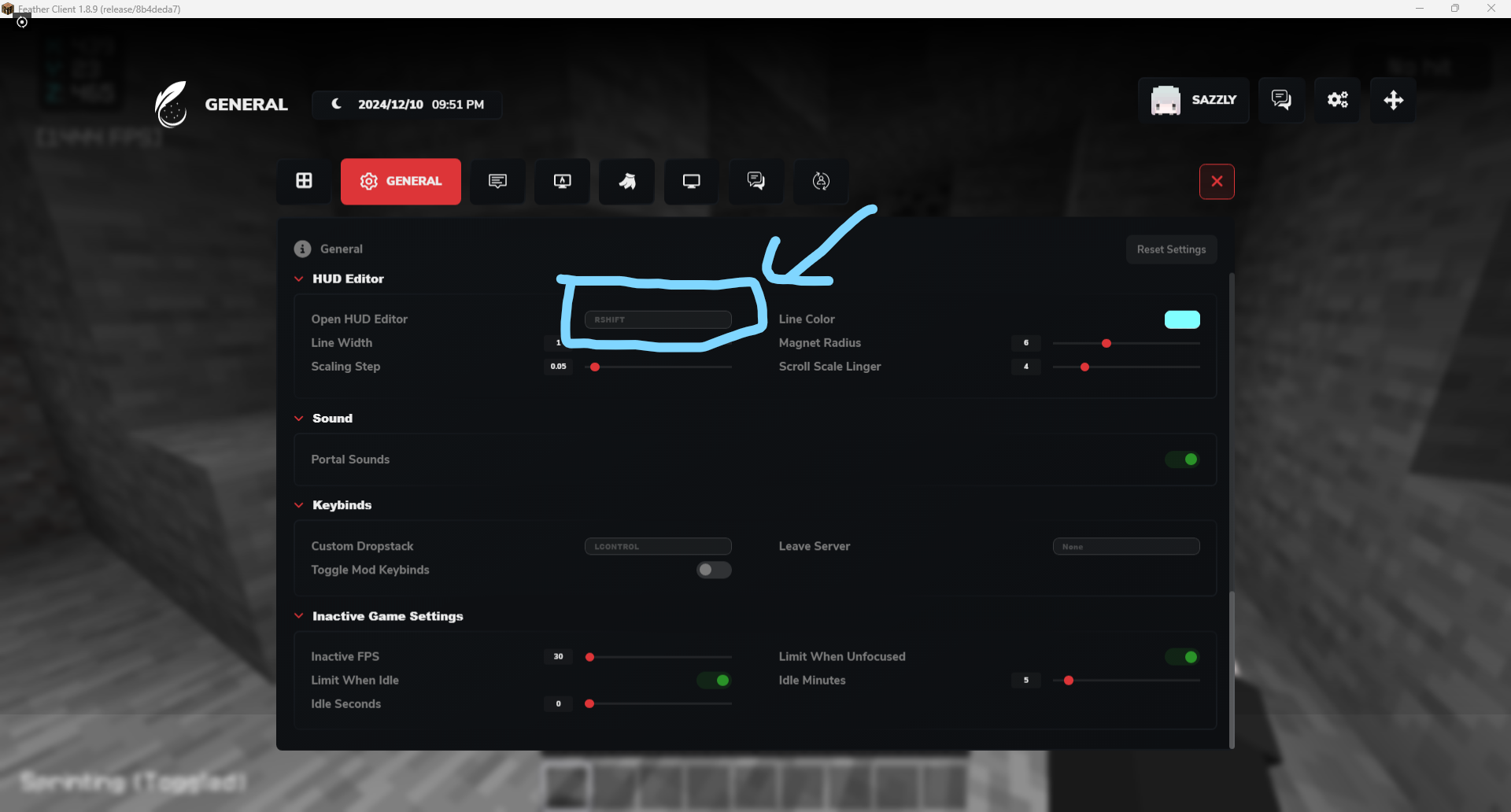This screenshot has width=1511, height=812.
Task: Open the grid dashboard tab icon
Action: [x=304, y=181]
